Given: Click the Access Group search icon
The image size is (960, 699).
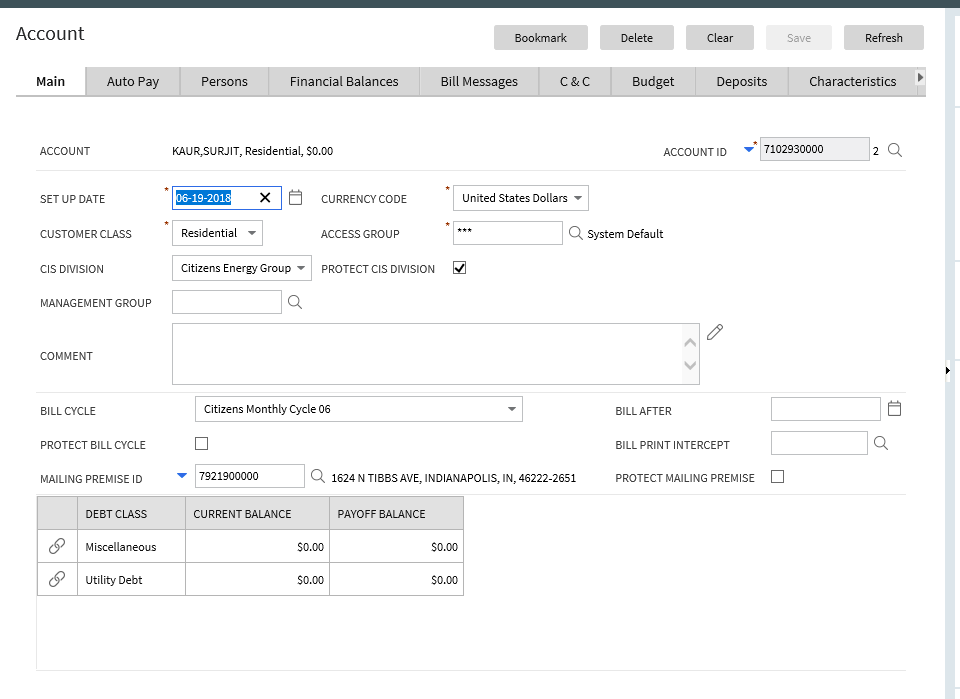Looking at the screenshot, I should pyautogui.click(x=575, y=233).
